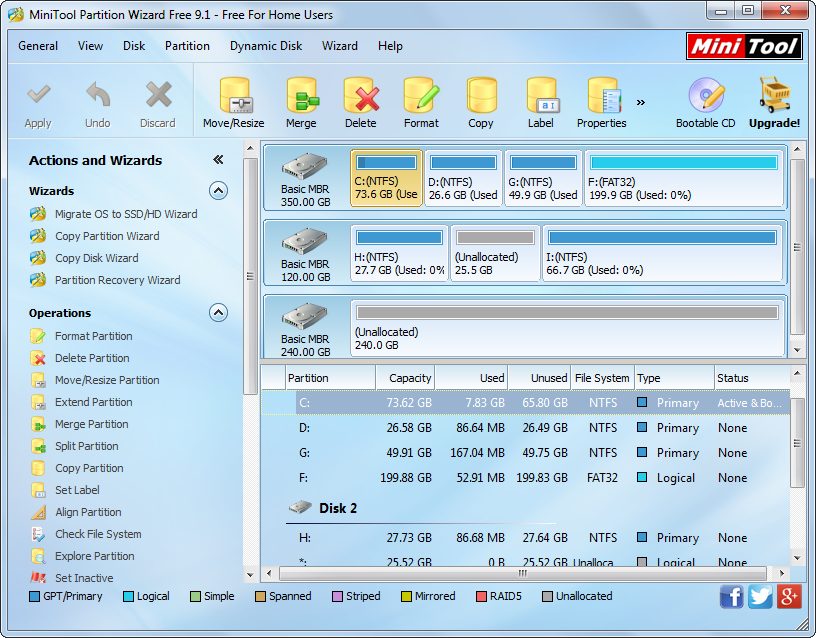Open the Facebook share icon
The image size is (816, 638).
[x=732, y=596]
